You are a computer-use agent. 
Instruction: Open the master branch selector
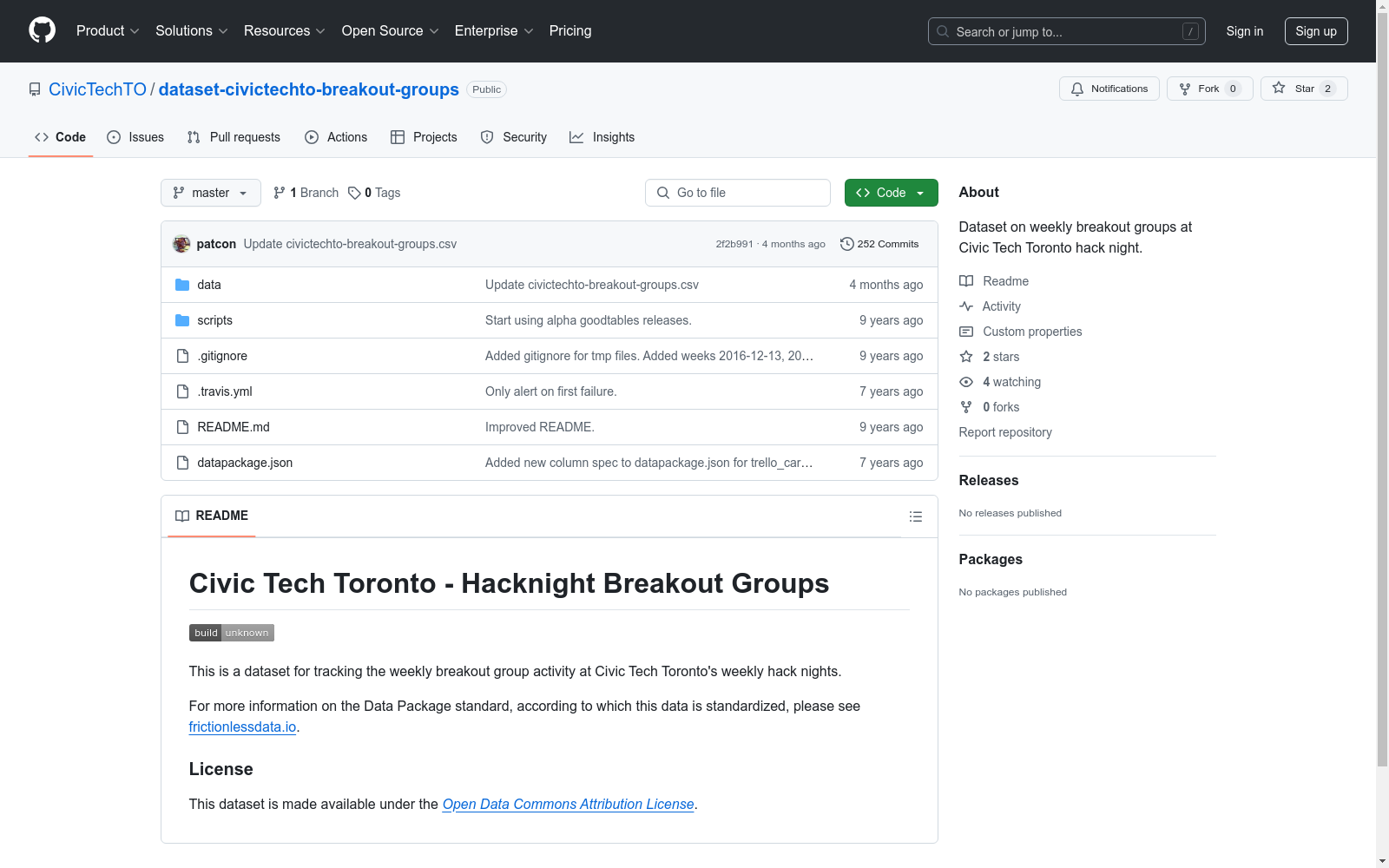pos(211,193)
